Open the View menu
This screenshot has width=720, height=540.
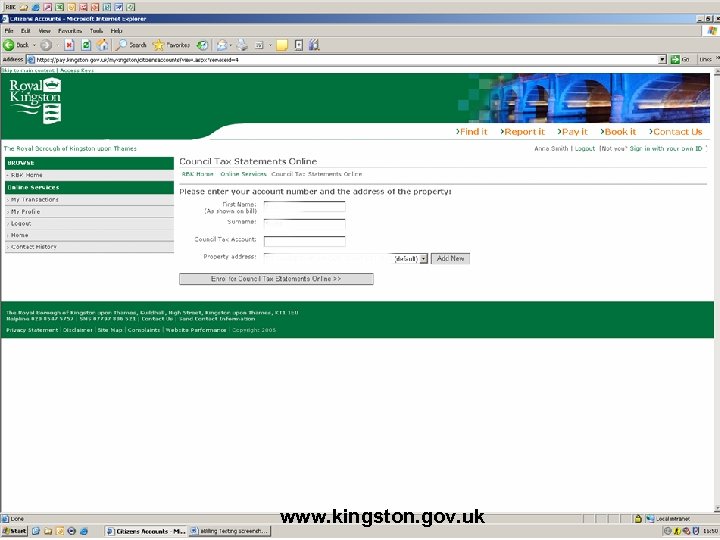(45, 31)
